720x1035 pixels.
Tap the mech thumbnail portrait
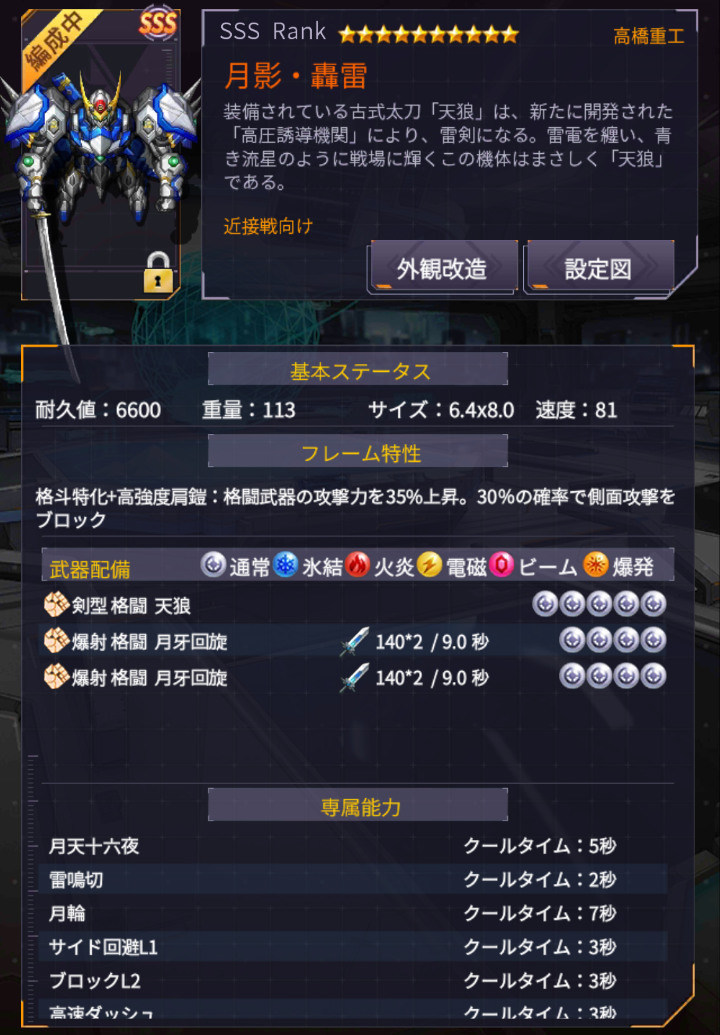(x=101, y=154)
